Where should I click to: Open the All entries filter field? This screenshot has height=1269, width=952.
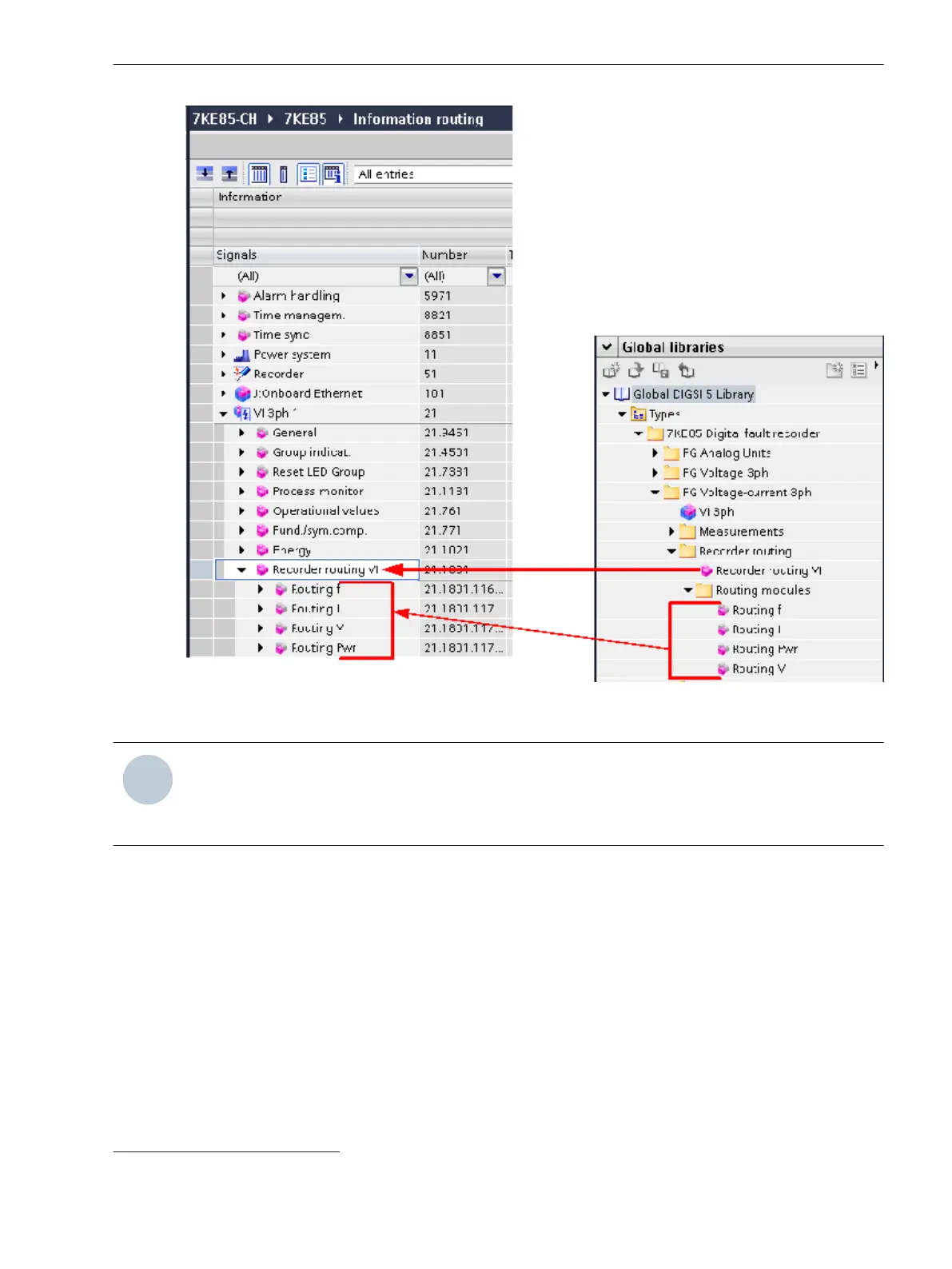tap(432, 174)
